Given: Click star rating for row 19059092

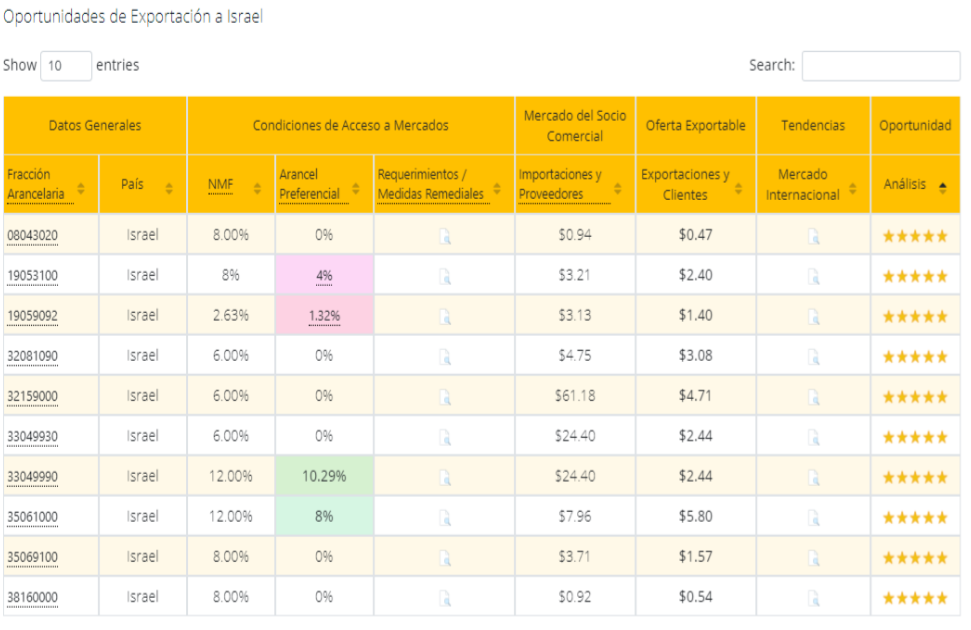Looking at the screenshot, I should click(x=914, y=317).
